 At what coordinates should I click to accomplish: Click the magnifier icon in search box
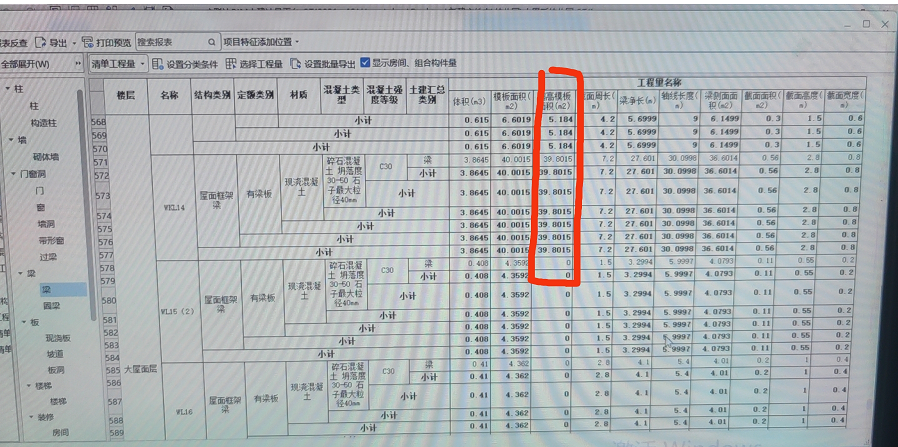click(211, 42)
